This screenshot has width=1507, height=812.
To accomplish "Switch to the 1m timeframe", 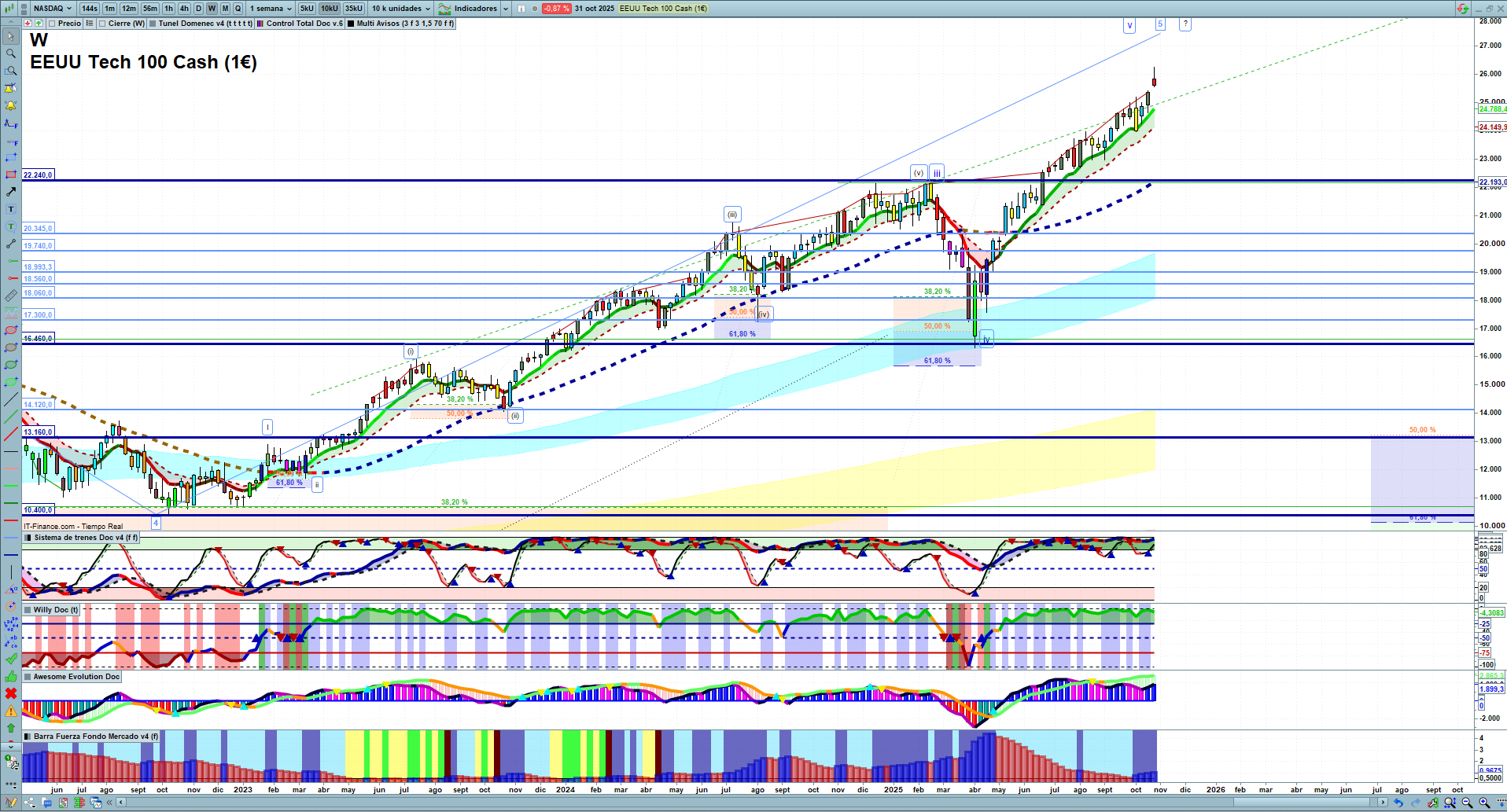I will coord(110,9).
